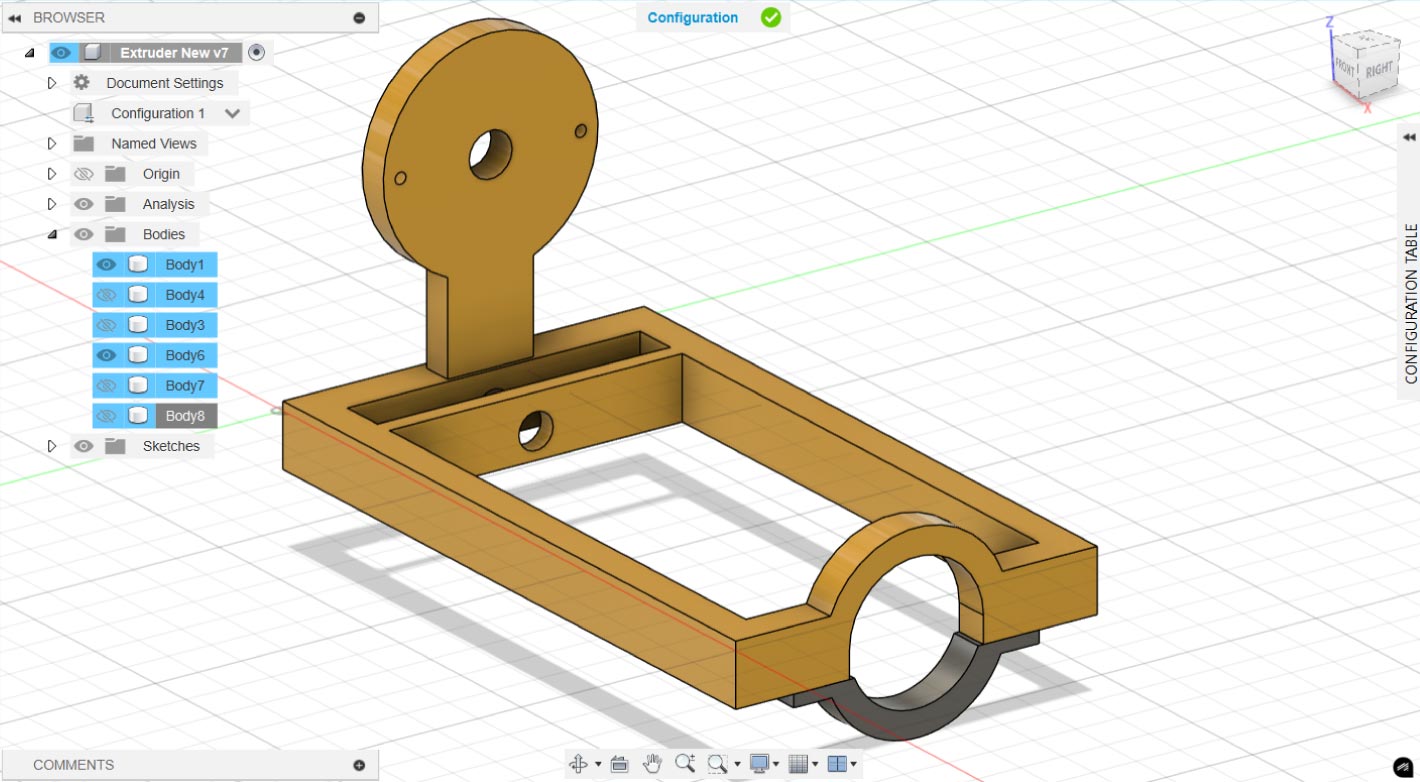1420x782 pixels.
Task: Click the Configuration 1 table icon
Action: pyautogui.click(x=84, y=113)
